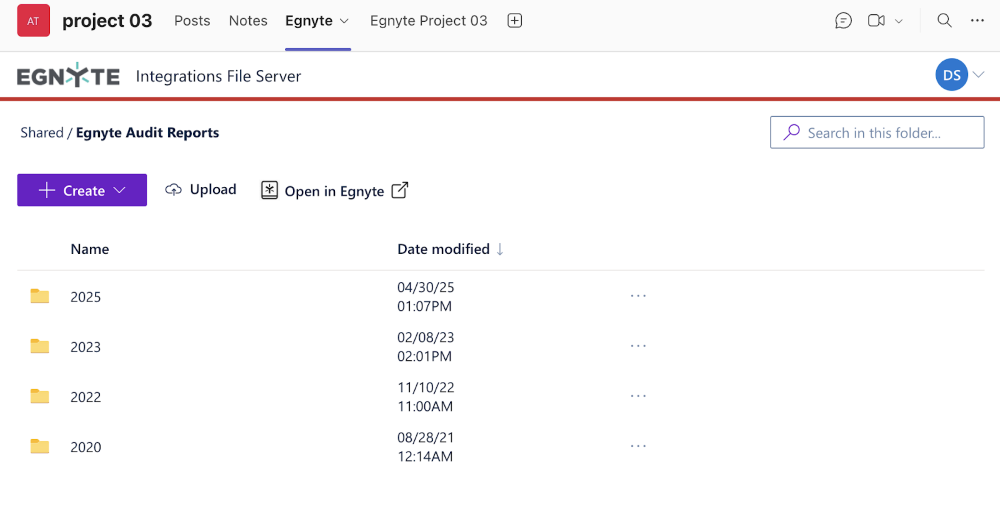Image resolution: width=1000 pixels, height=511 pixels.
Task: Open more actions for the 2023 folder
Action: coord(638,346)
